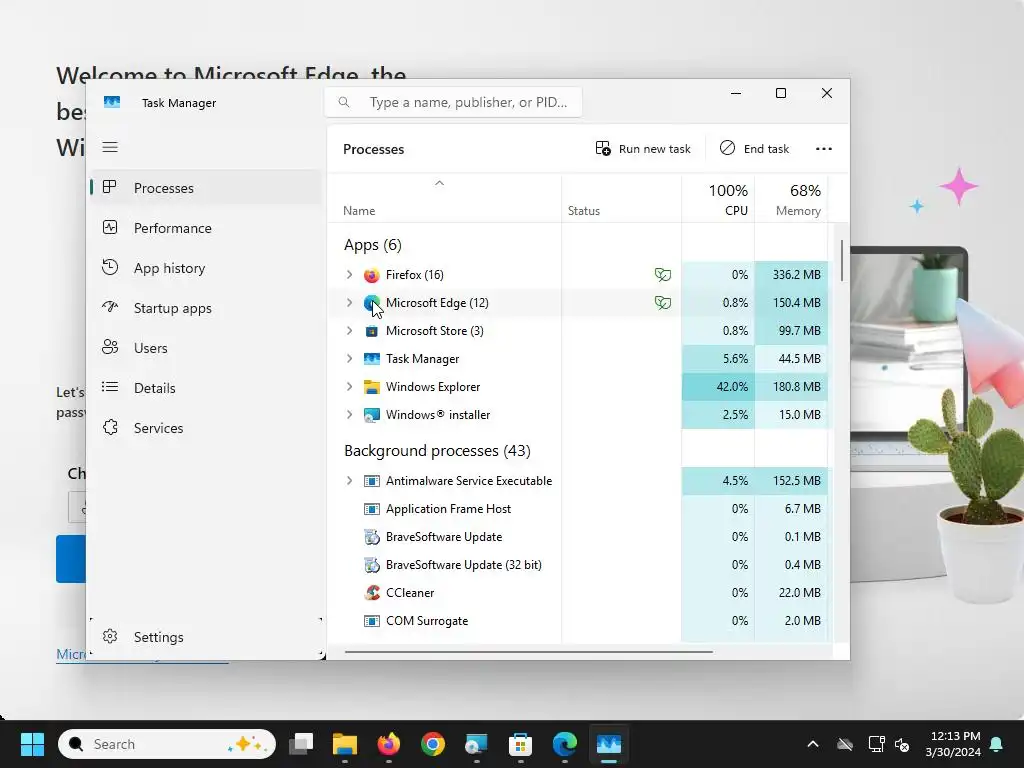The width and height of the screenshot is (1024, 768).
Task: Open Windows Start menu
Action: click(32, 744)
